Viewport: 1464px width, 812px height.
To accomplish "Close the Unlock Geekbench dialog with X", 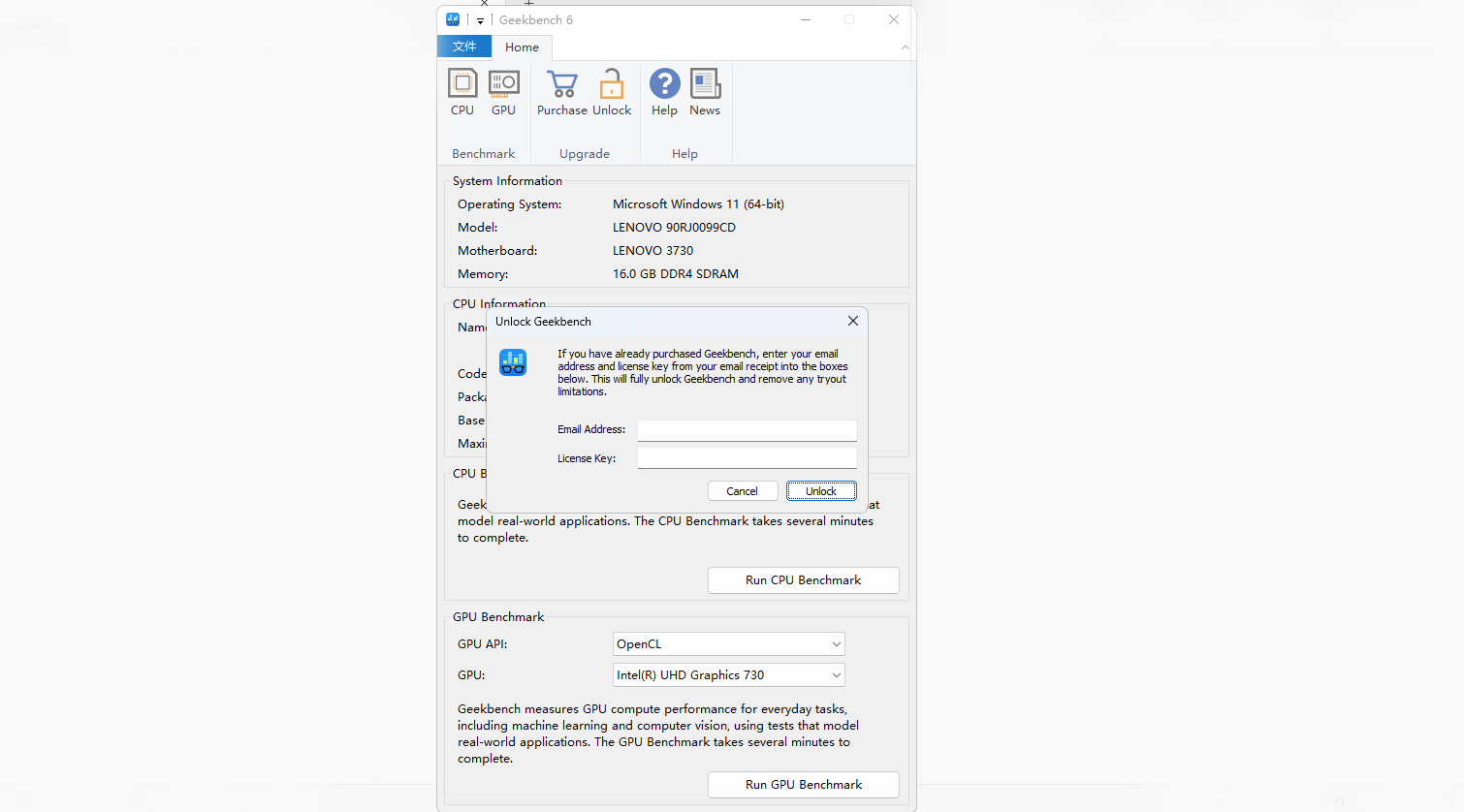I will (x=853, y=321).
